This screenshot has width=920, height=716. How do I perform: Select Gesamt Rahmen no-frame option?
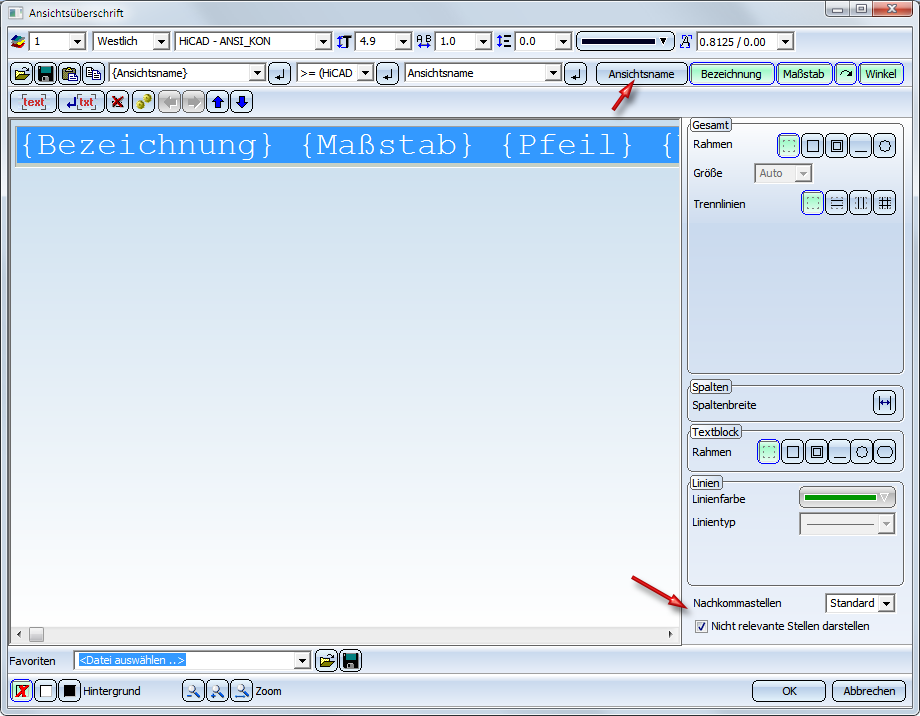coord(789,146)
